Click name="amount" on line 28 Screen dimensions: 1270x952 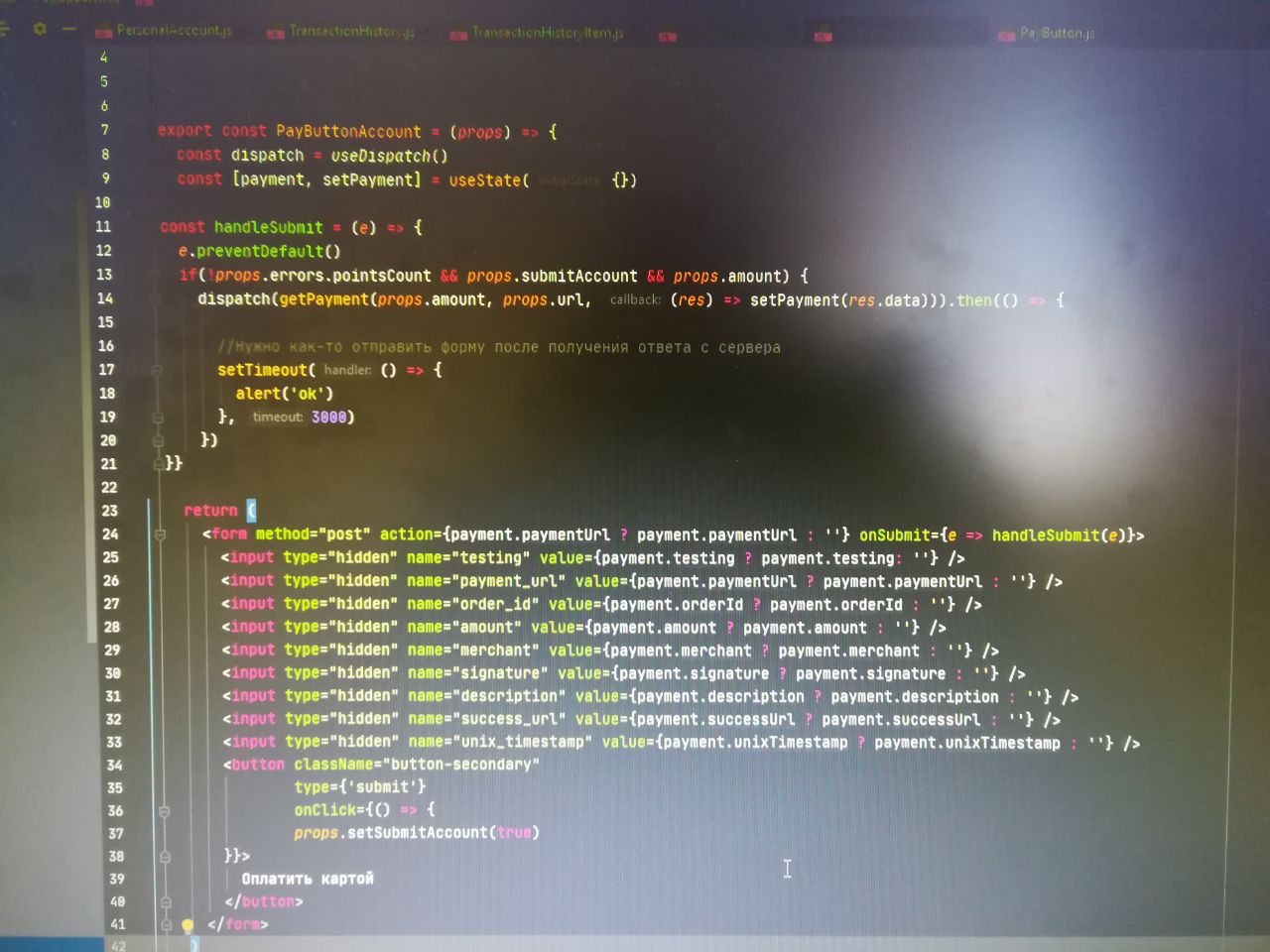pyautogui.click(x=464, y=627)
